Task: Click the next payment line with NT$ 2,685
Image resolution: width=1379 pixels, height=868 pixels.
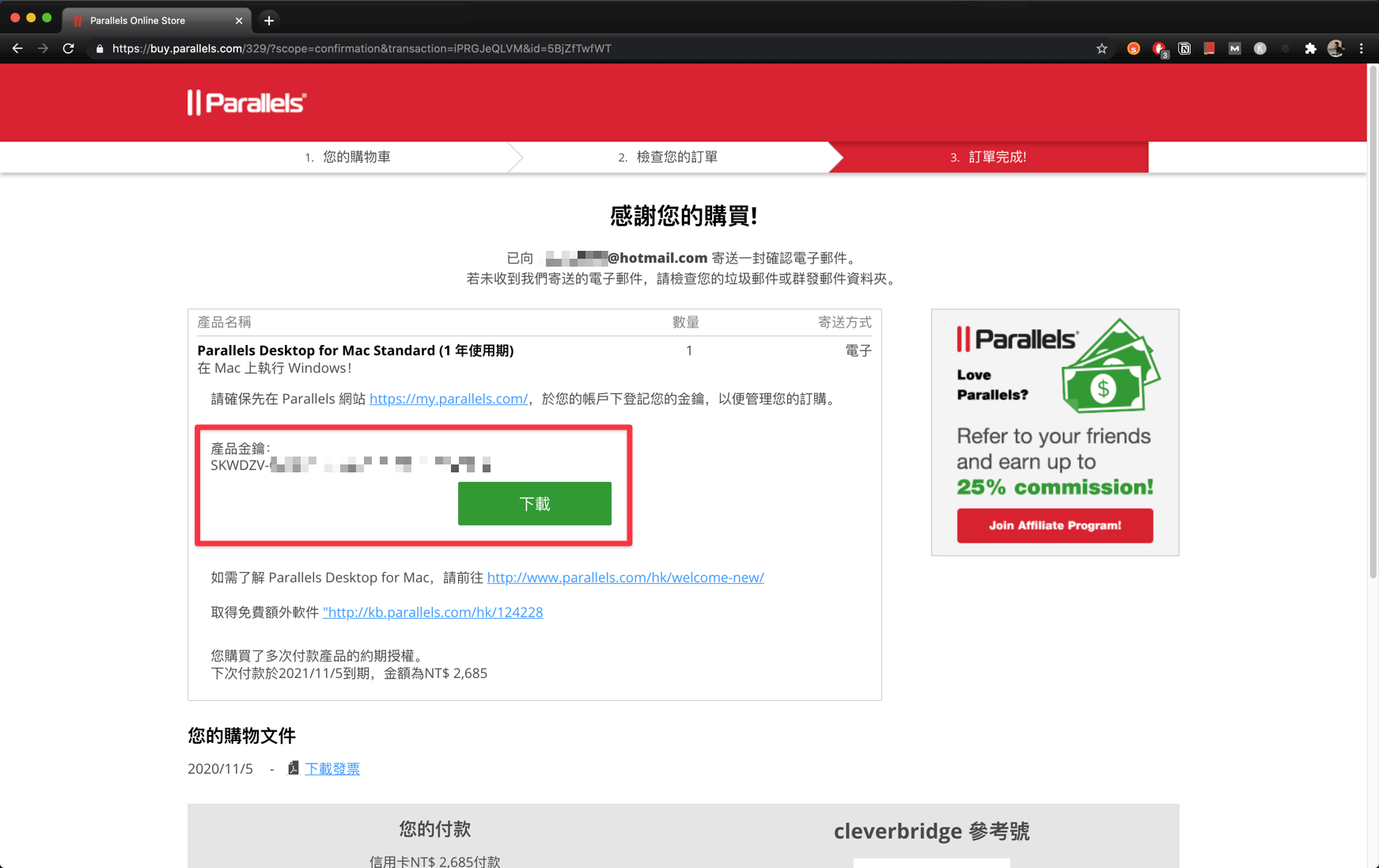Action: (x=349, y=673)
